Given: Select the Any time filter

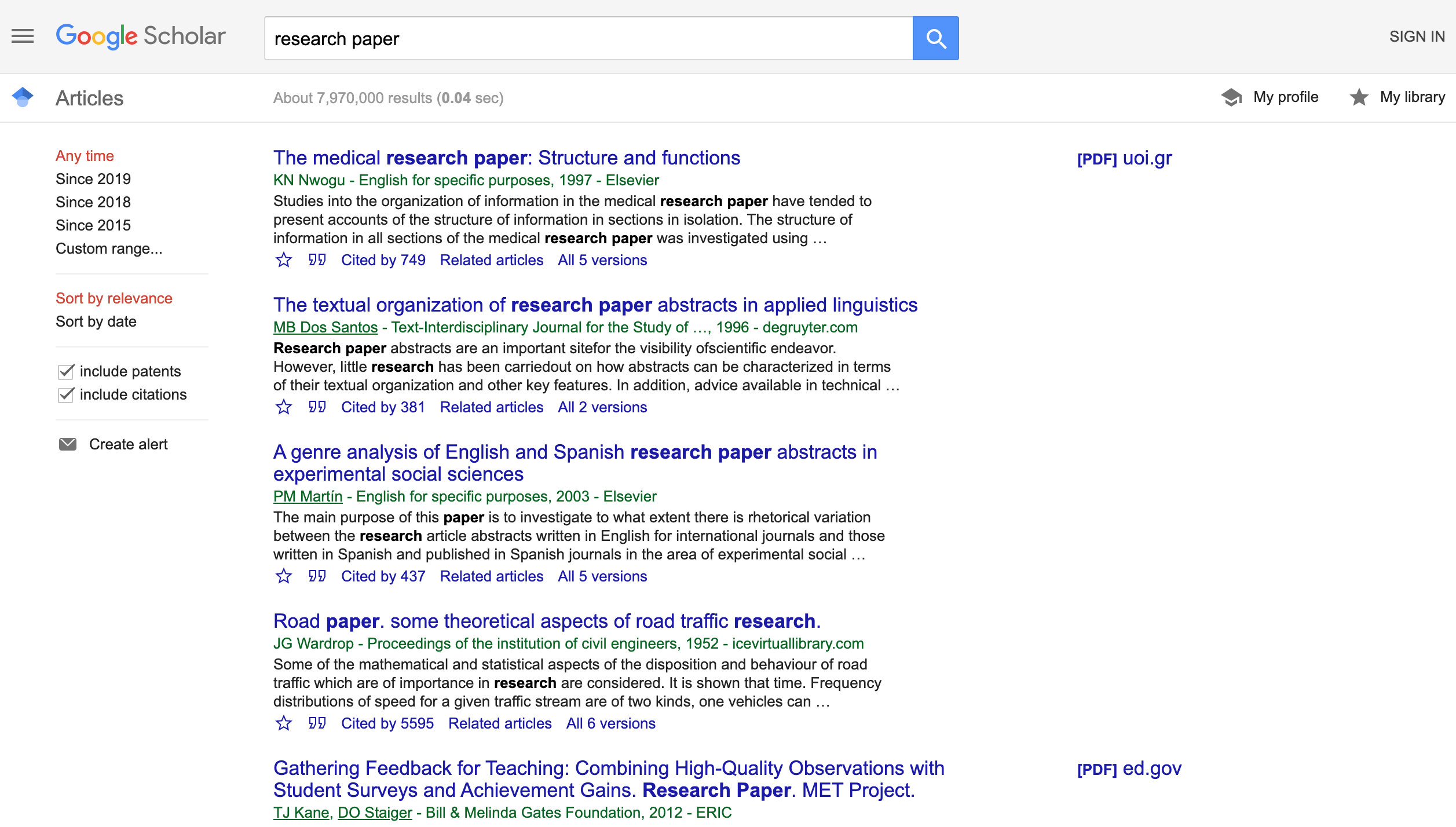Looking at the screenshot, I should click(x=85, y=156).
